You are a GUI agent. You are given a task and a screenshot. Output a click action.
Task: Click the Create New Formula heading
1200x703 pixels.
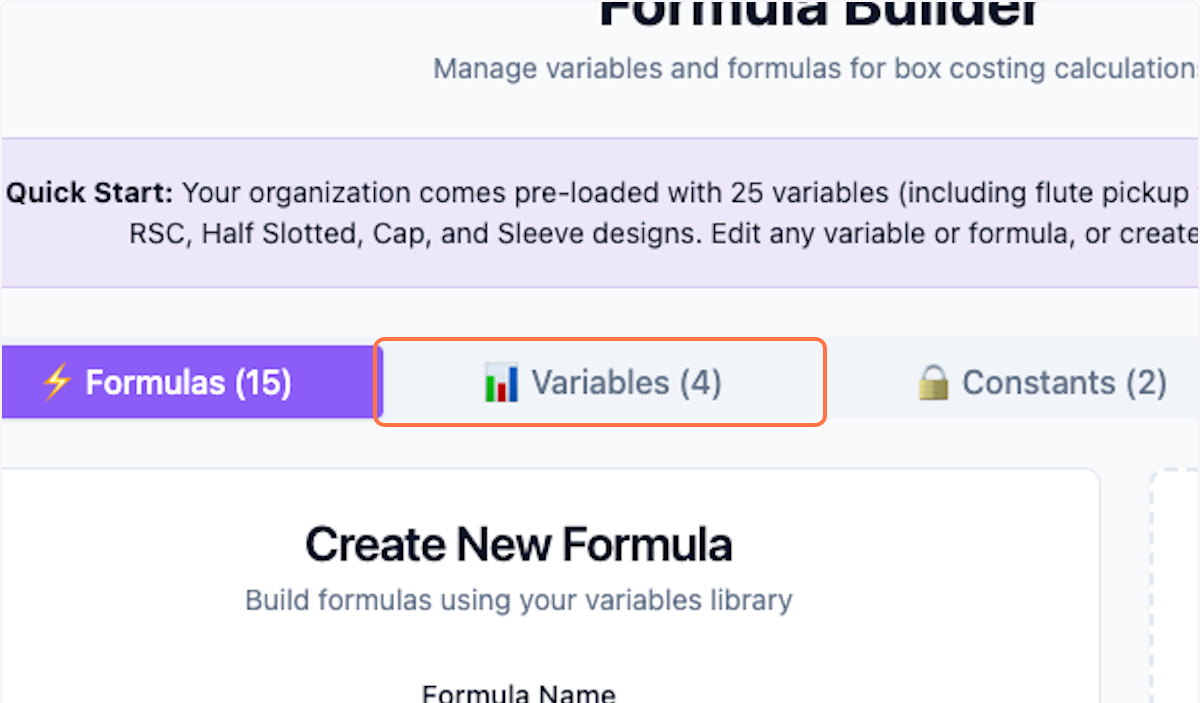[x=518, y=543]
